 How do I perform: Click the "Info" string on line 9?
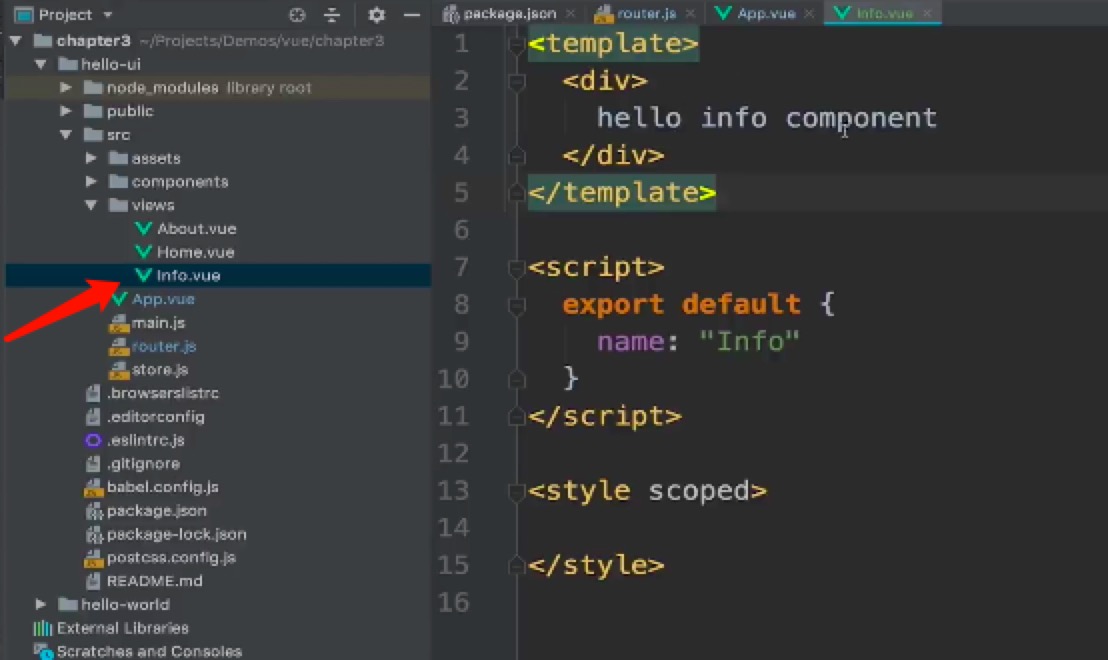[x=749, y=342]
